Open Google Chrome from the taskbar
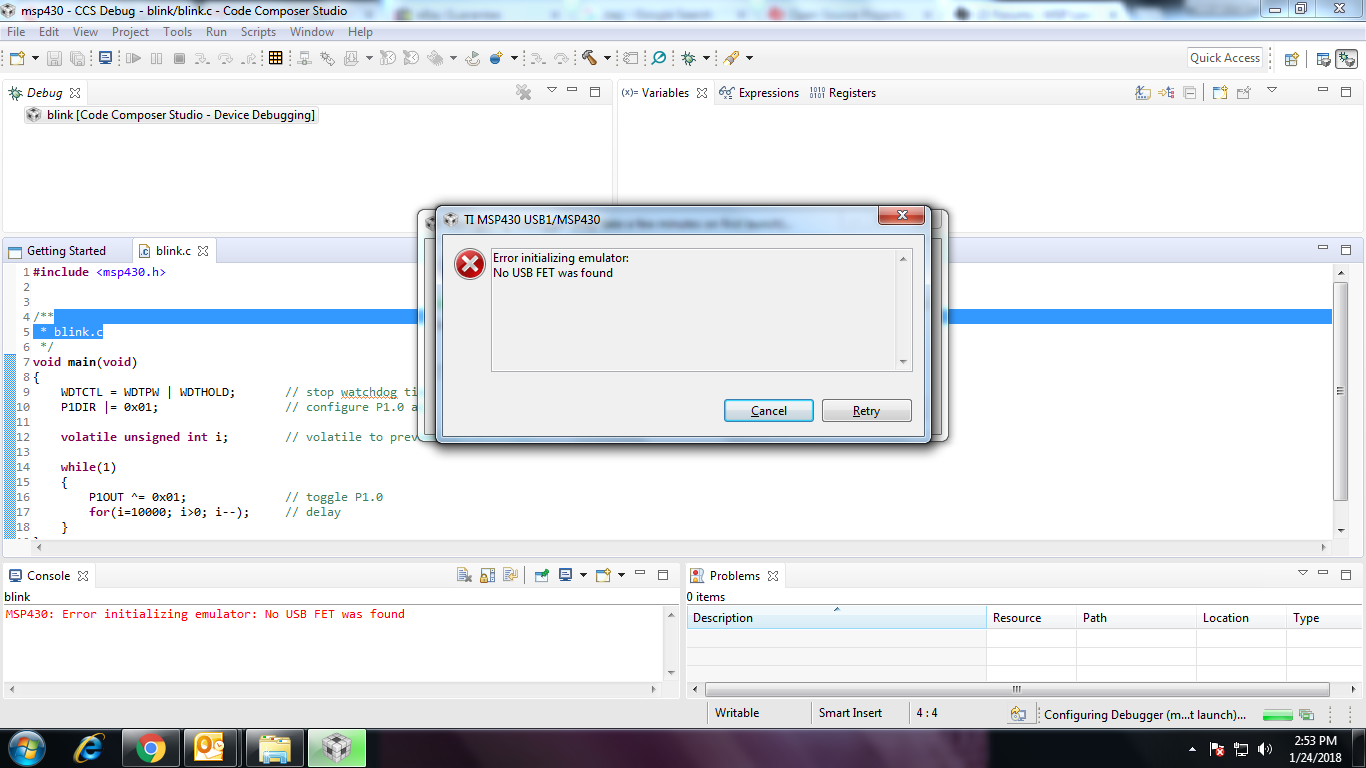 tap(150, 748)
